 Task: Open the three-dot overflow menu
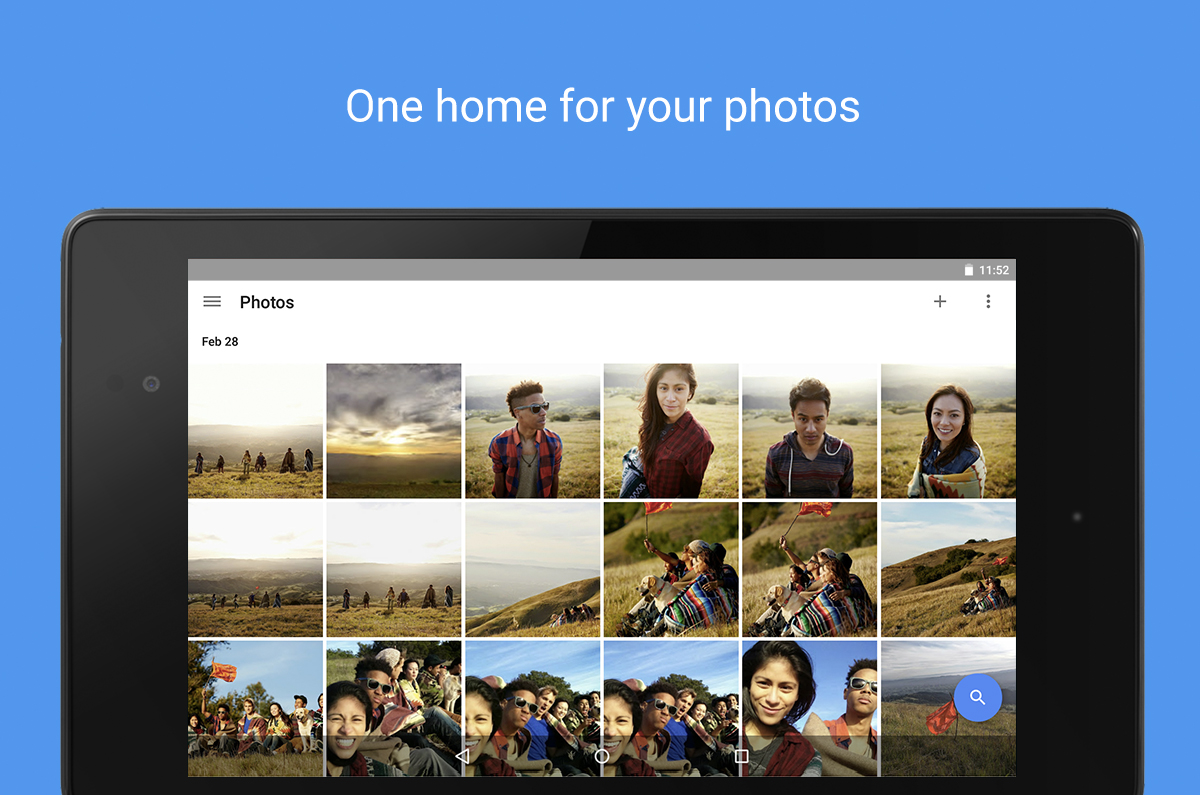point(988,302)
